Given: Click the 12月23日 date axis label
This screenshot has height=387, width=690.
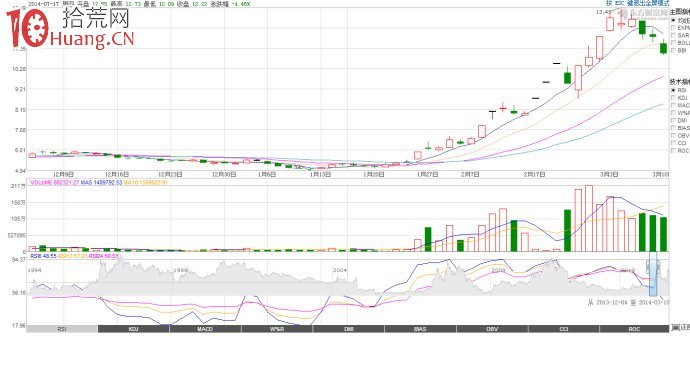Looking at the screenshot, I should point(170,174).
